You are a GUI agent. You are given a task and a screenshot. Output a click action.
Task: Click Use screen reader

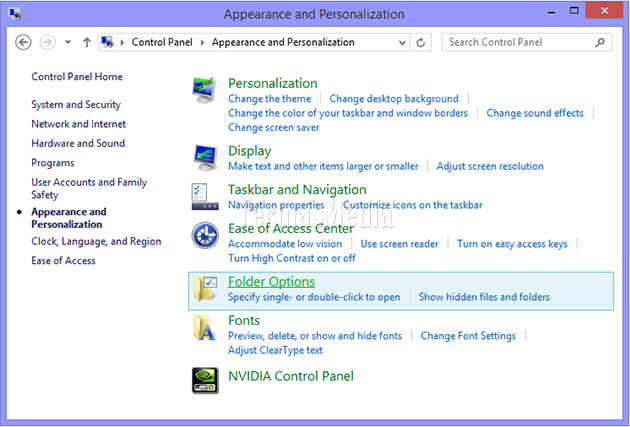point(399,244)
